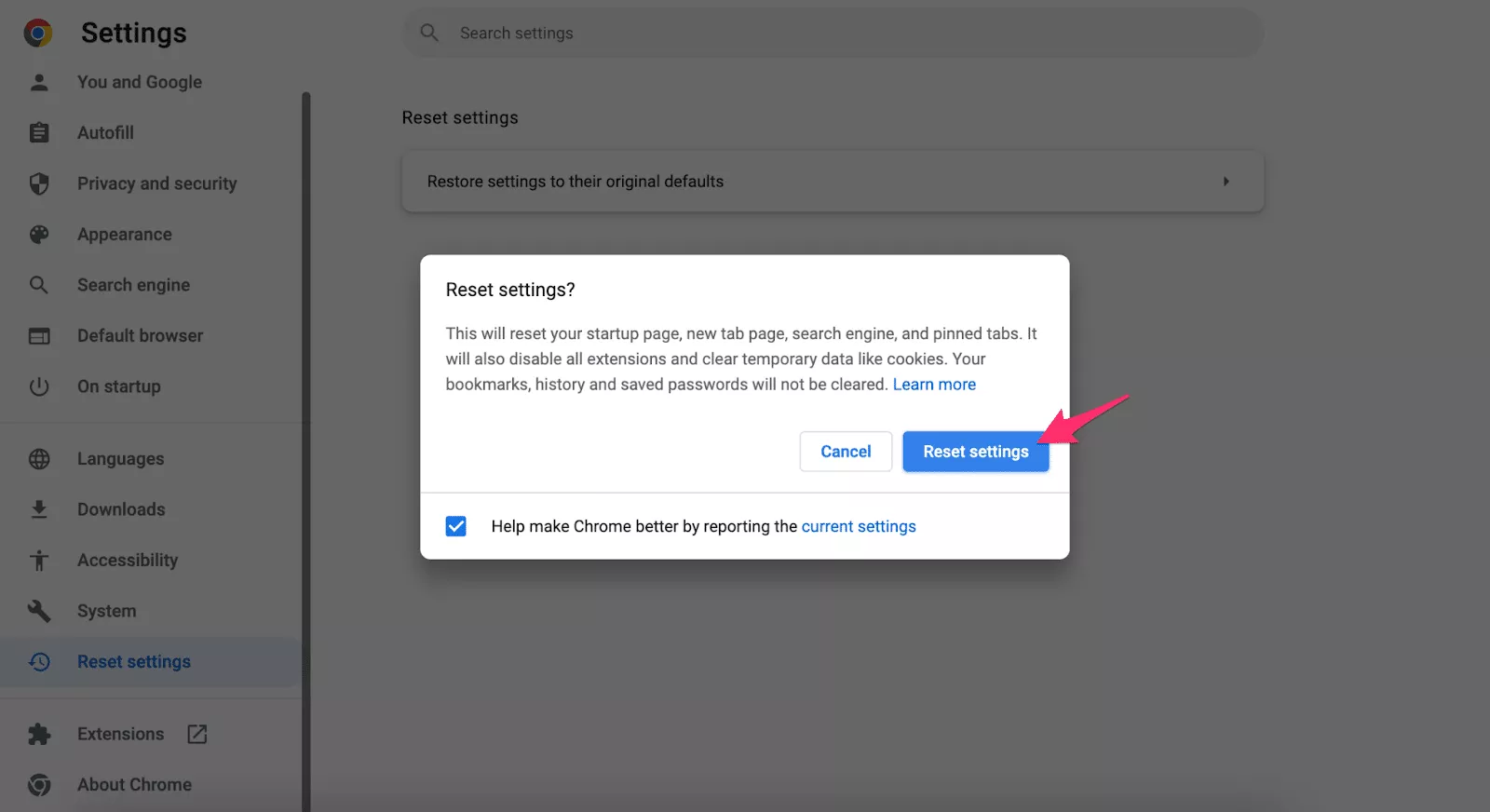Click the person icon for You and Google
Screen dimensions: 1490x812
pos(39,82)
